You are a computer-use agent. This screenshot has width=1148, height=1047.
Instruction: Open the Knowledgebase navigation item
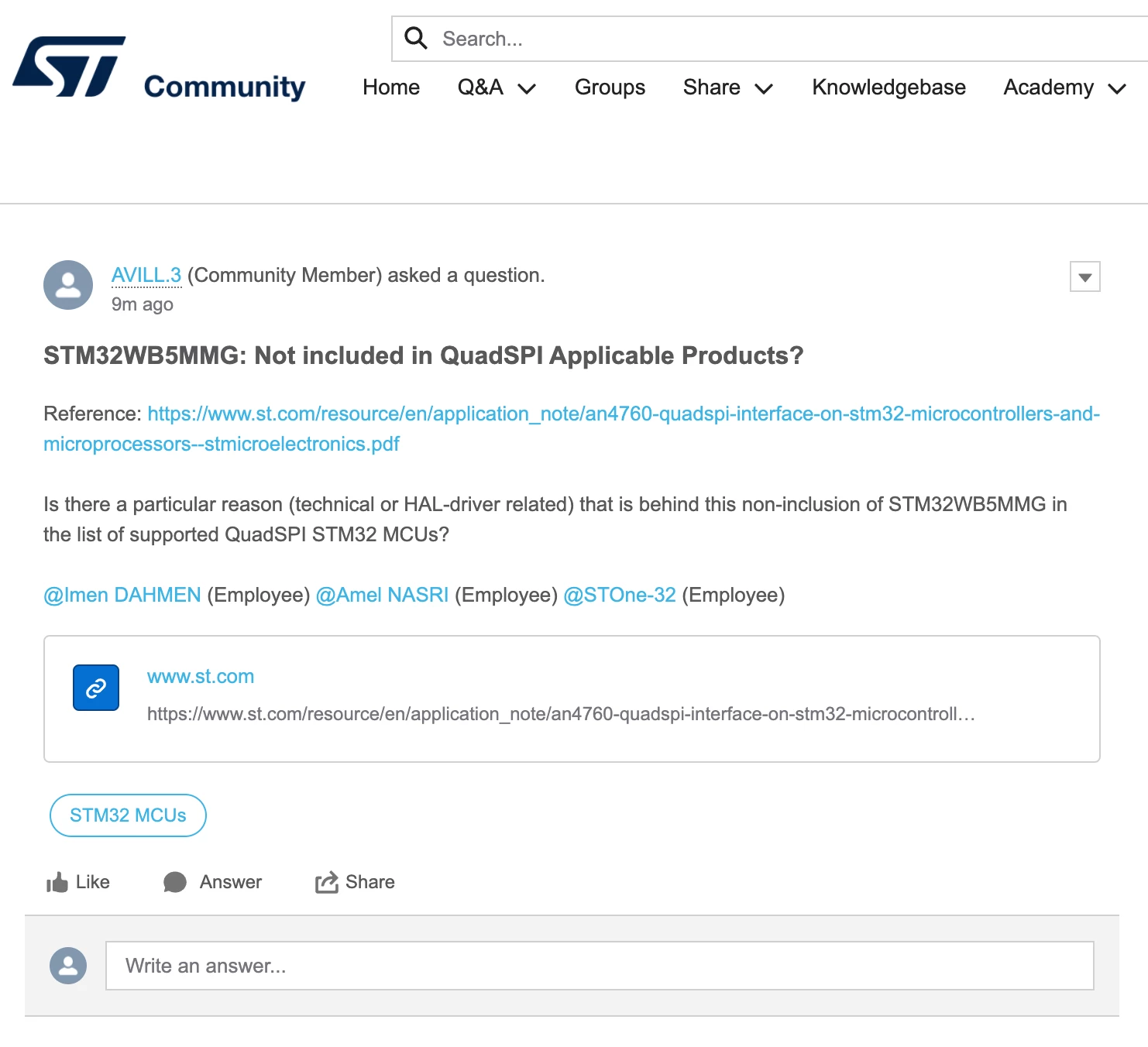(x=888, y=88)
